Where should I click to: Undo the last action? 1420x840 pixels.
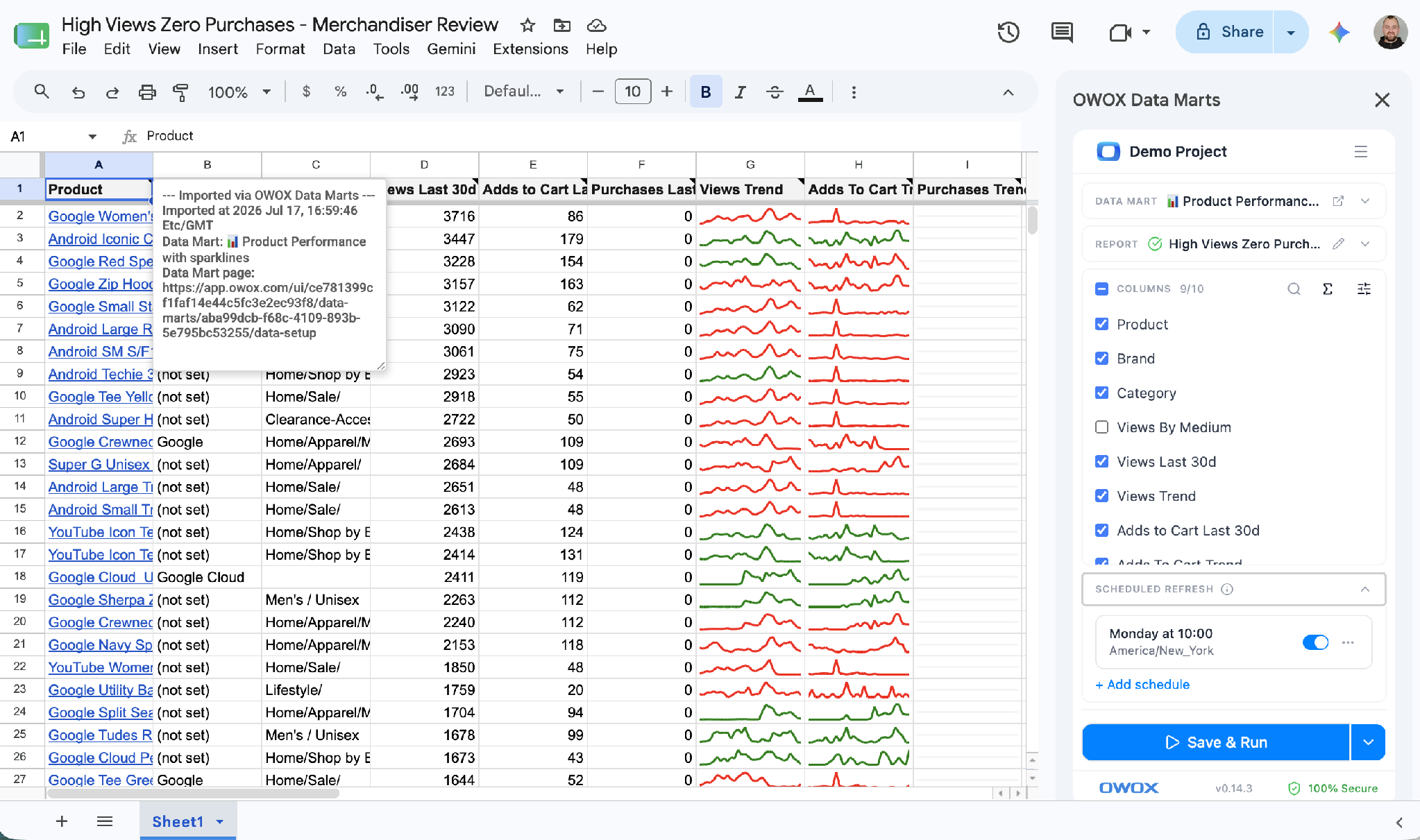click(78, 92)
